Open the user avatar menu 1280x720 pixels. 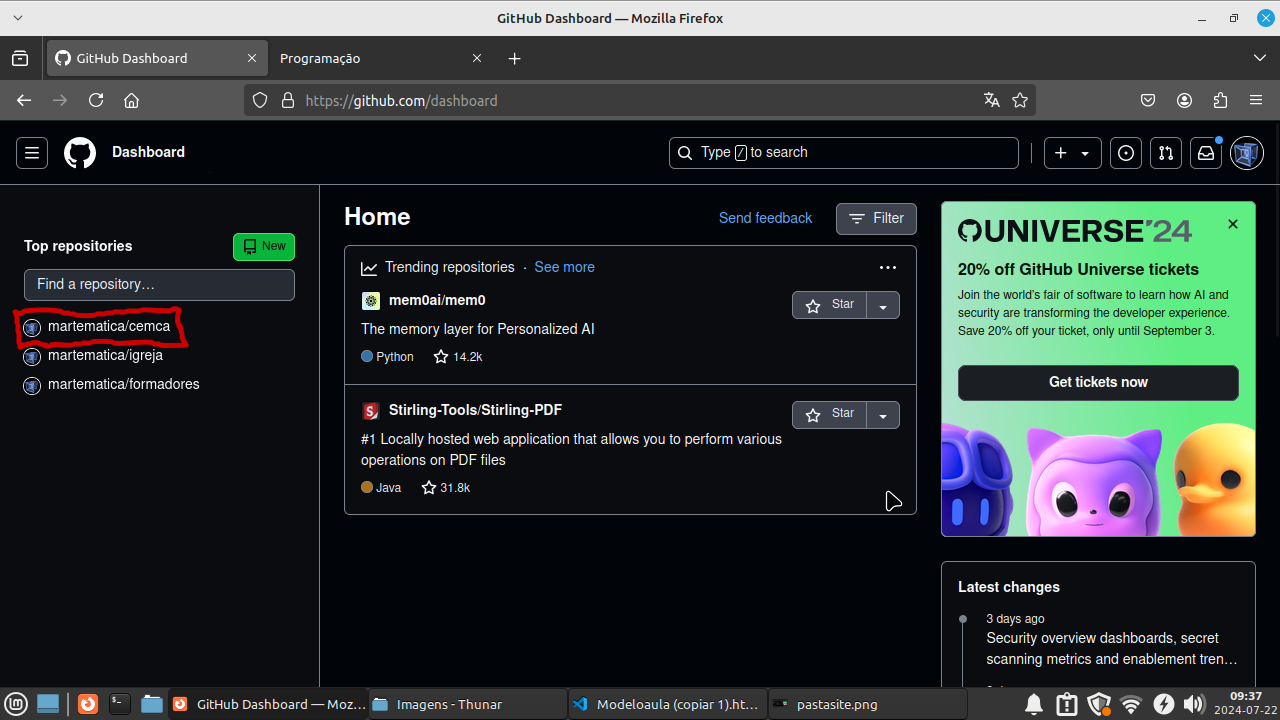pos(1246,153)
